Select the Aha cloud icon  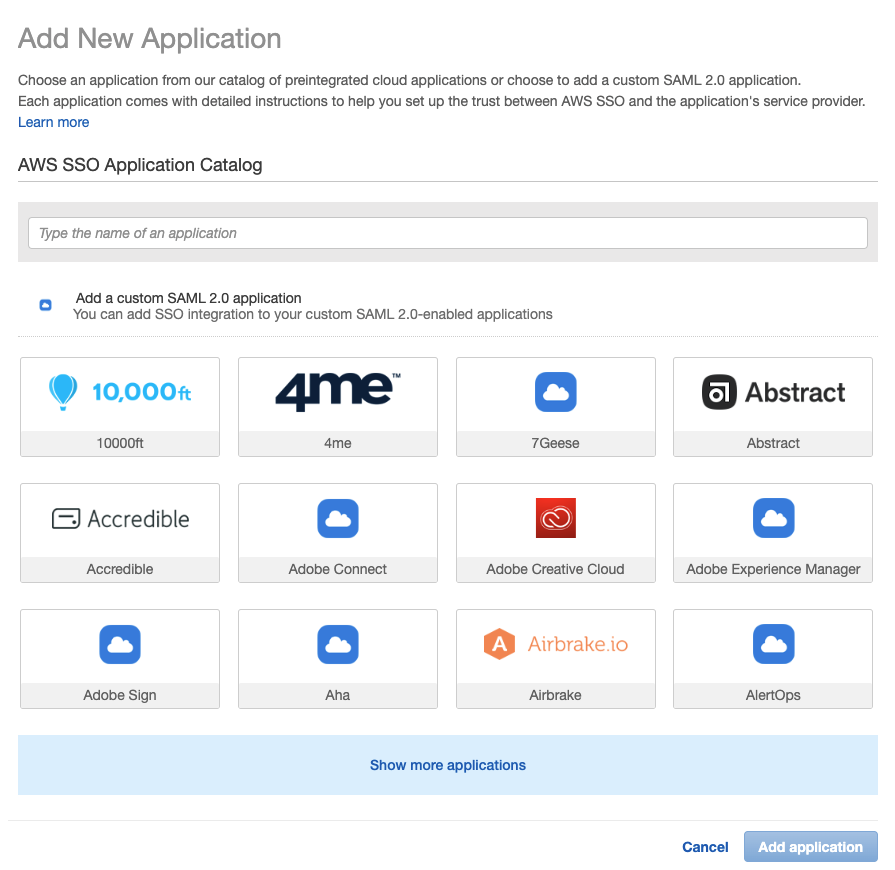click(338, 645)
